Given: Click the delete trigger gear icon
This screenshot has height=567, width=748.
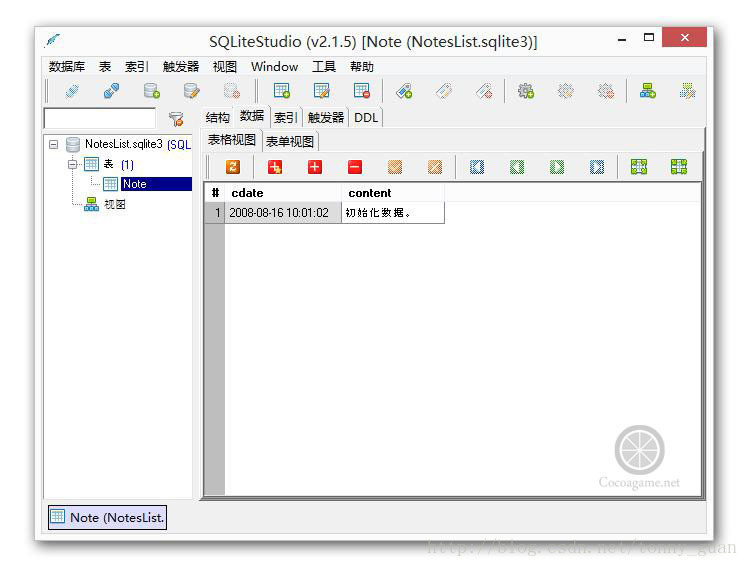Looking at the screenshot, I should [x=606, y=91].
